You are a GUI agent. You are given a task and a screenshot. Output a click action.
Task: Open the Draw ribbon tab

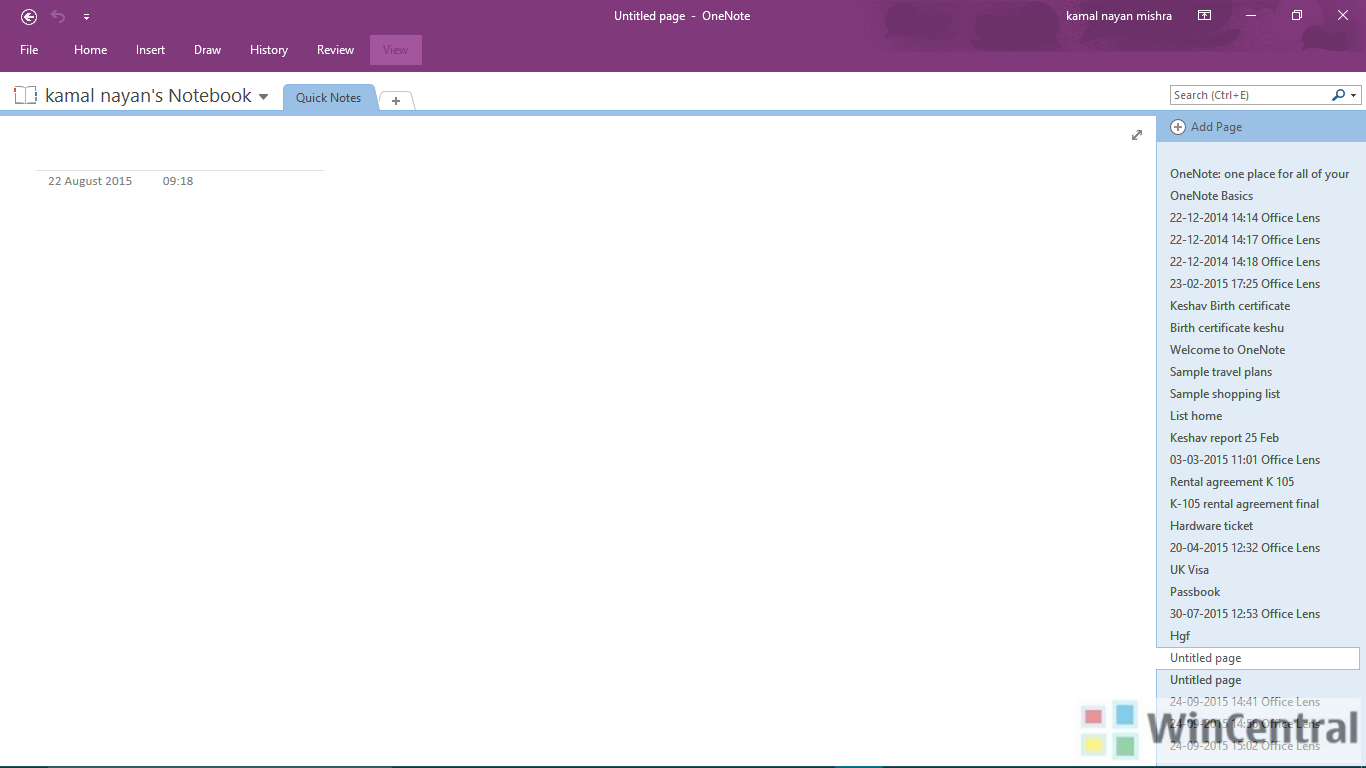(207, 49)
